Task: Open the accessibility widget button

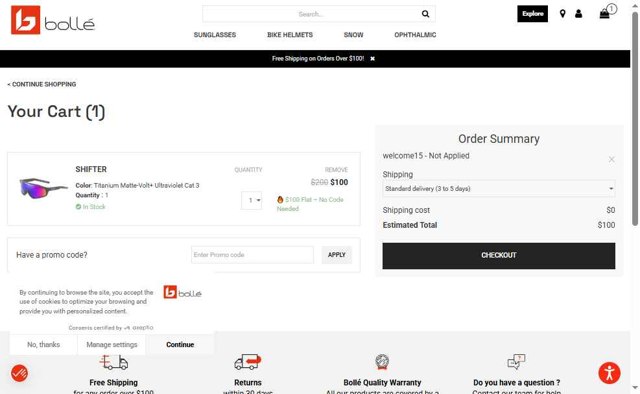Action: coord(609,373)
